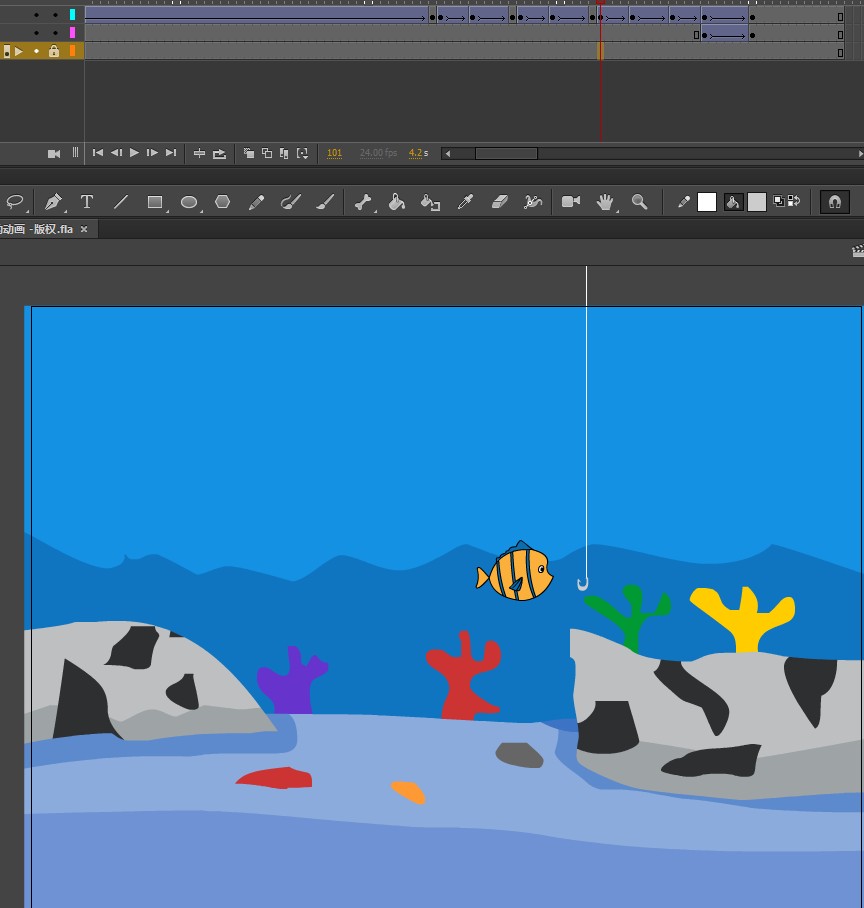Select the Text tool

(x=87, y=202)
